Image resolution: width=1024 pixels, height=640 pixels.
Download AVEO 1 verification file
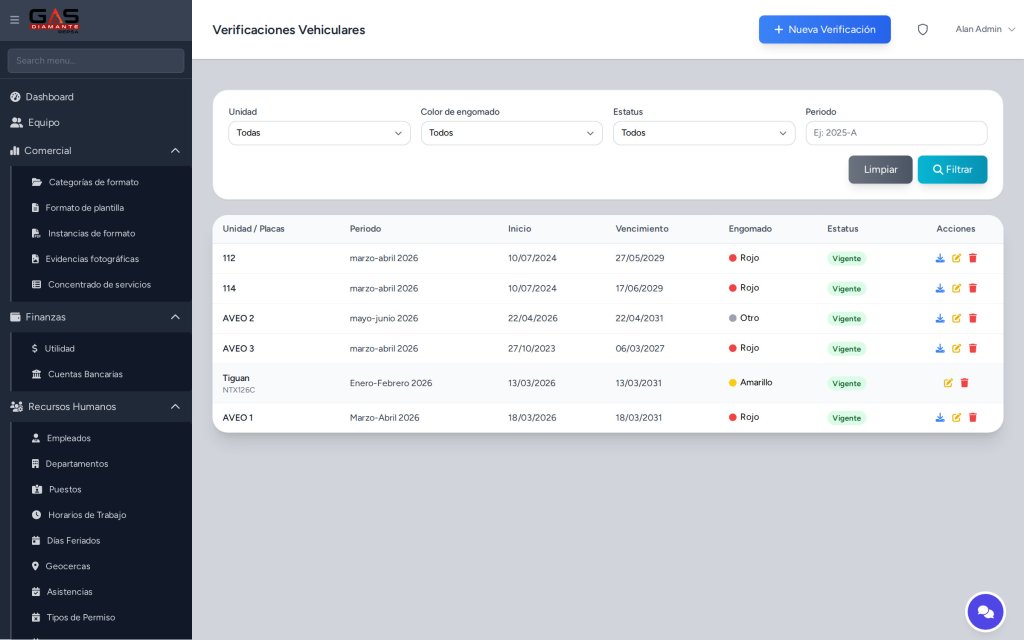click(940, 417)
